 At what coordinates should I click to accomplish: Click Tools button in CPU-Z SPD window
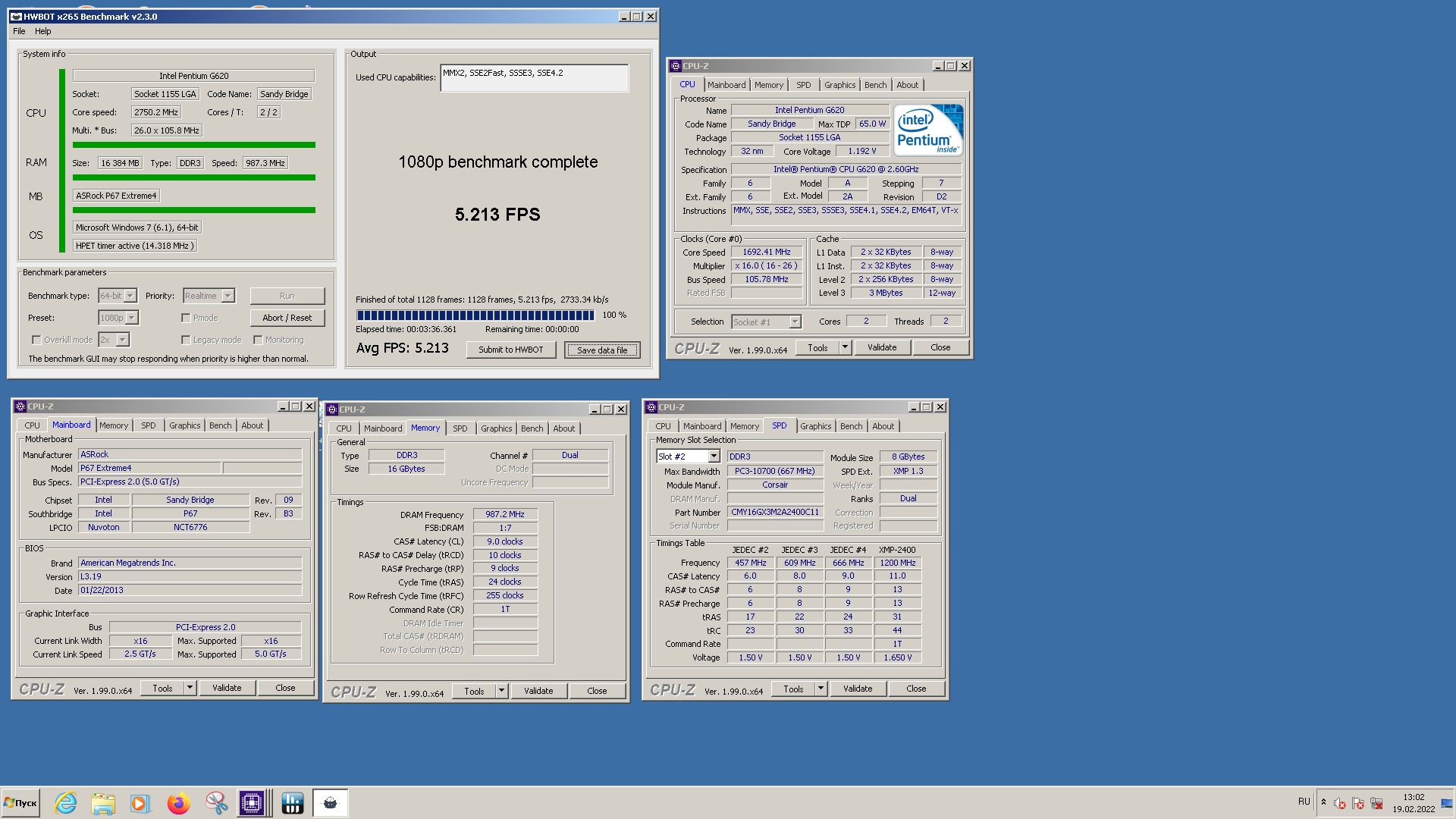click(x=794, y=689)
